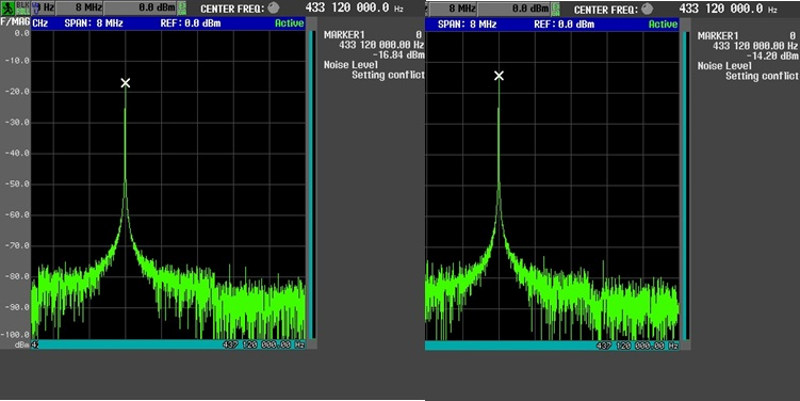The image size is (800, 401).
Task: Click the rotary knob icon in the -14.20 dBm capture
Action: [647, 9]
